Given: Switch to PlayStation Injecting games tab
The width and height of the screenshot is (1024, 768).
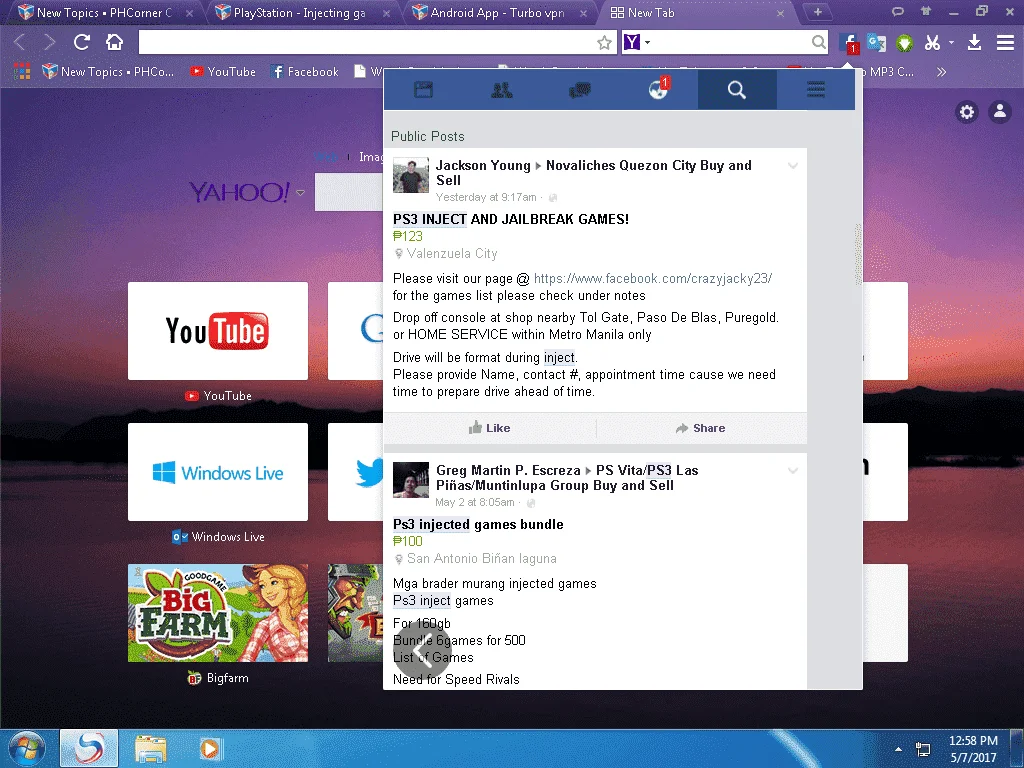Looking at the screenshot, I should point(299,12).
